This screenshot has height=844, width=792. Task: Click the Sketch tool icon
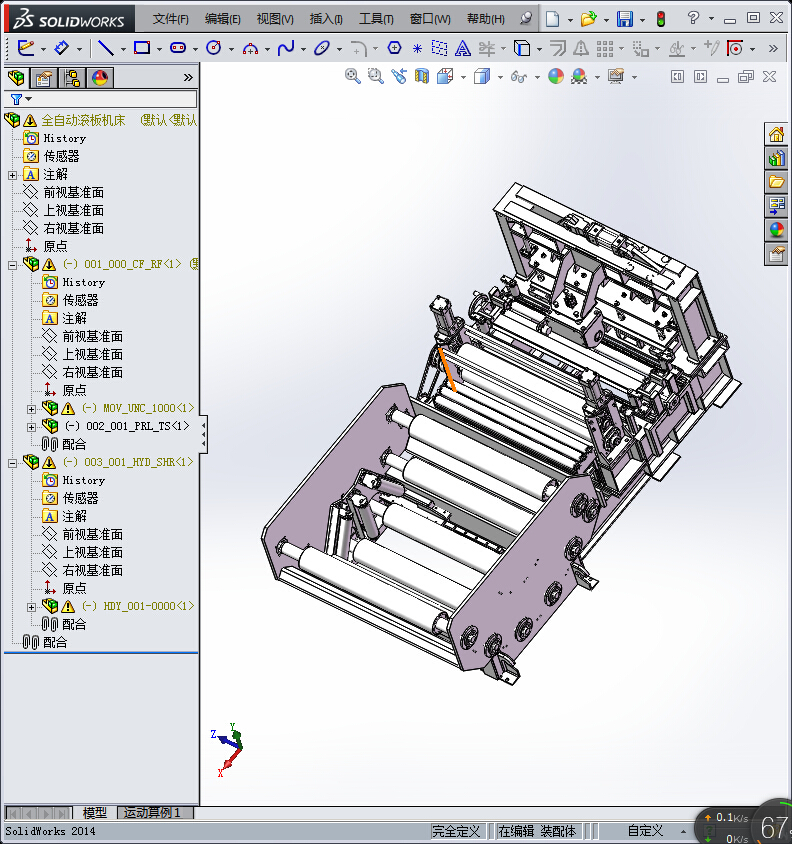pos(25,48)
